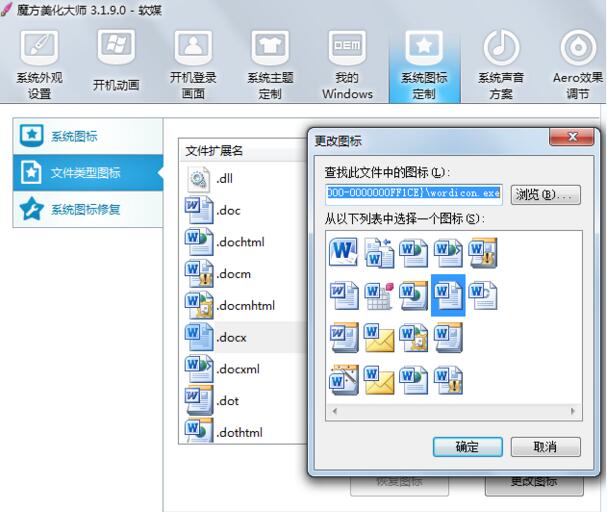
Task: Switch to 文件类型图标 sidebar tab
Action: pyautogui.click(x=88, y=173)
